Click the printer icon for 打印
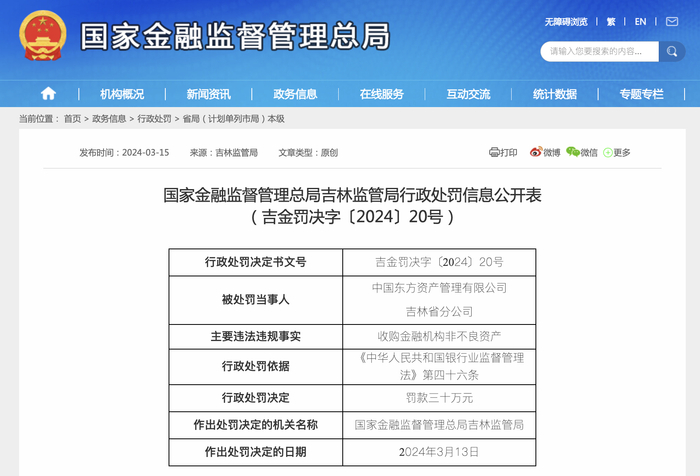 click(494, 153)
